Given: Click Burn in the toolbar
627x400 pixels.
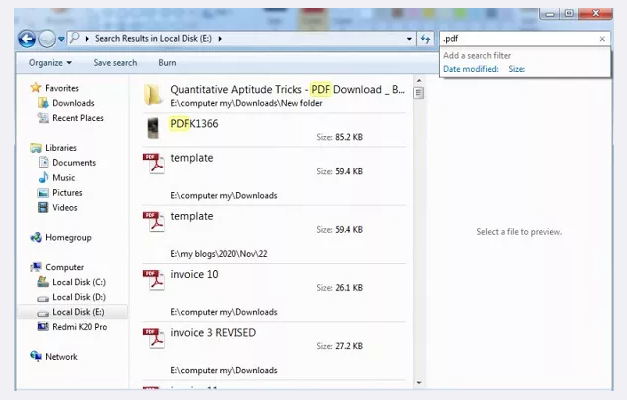Looking at the screenshot, I should (x=167, y=63).
